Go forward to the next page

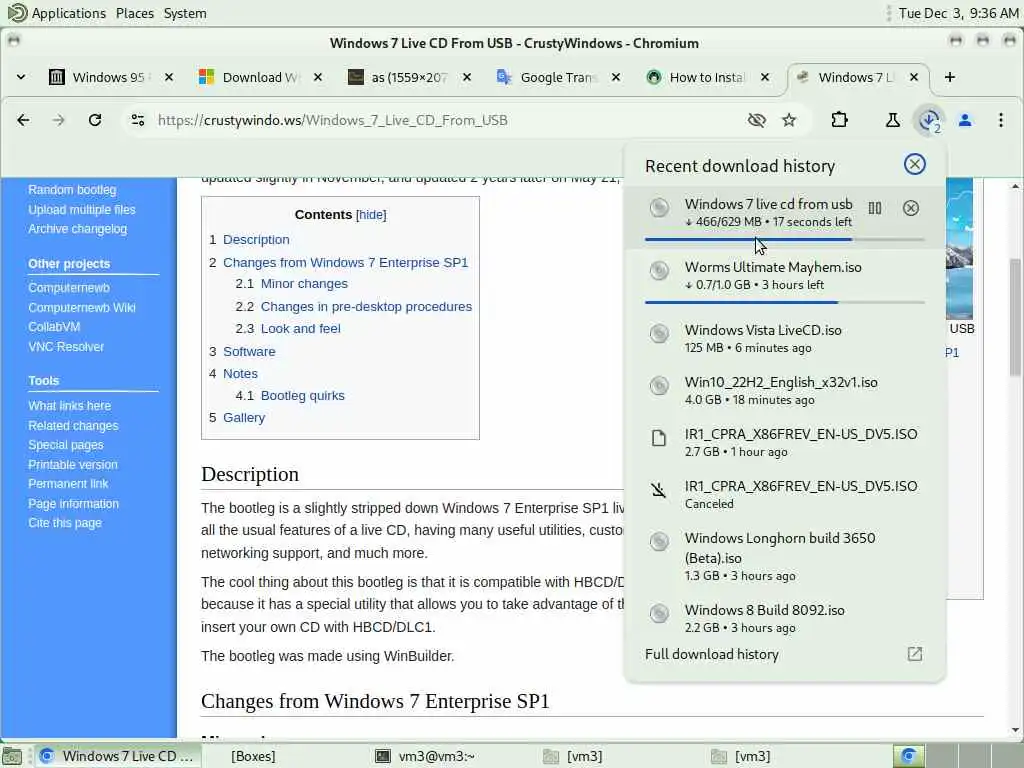click(x=59, y=120)
